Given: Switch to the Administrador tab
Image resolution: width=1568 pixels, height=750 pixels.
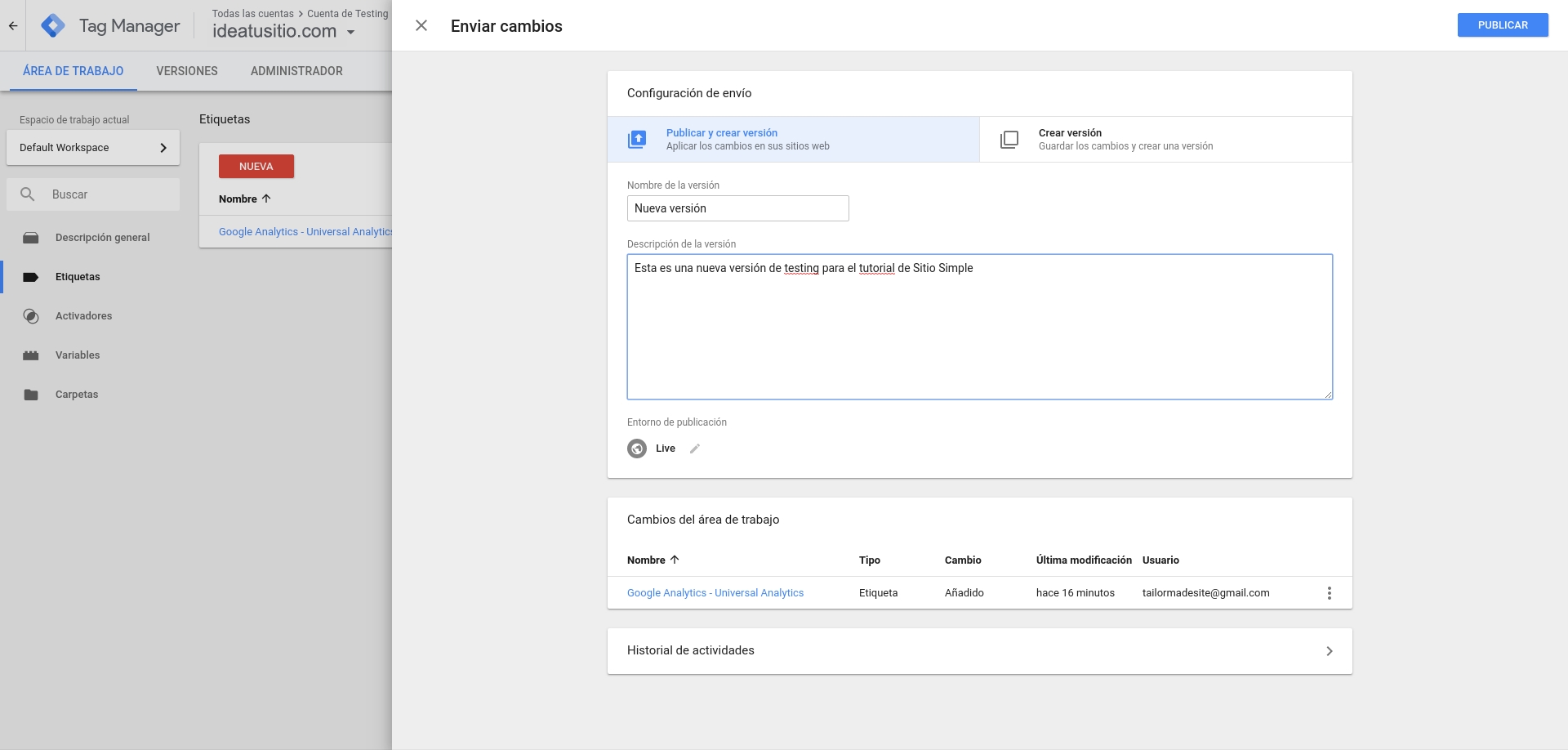Looking at the screenshot, I should tap(296, 71).
